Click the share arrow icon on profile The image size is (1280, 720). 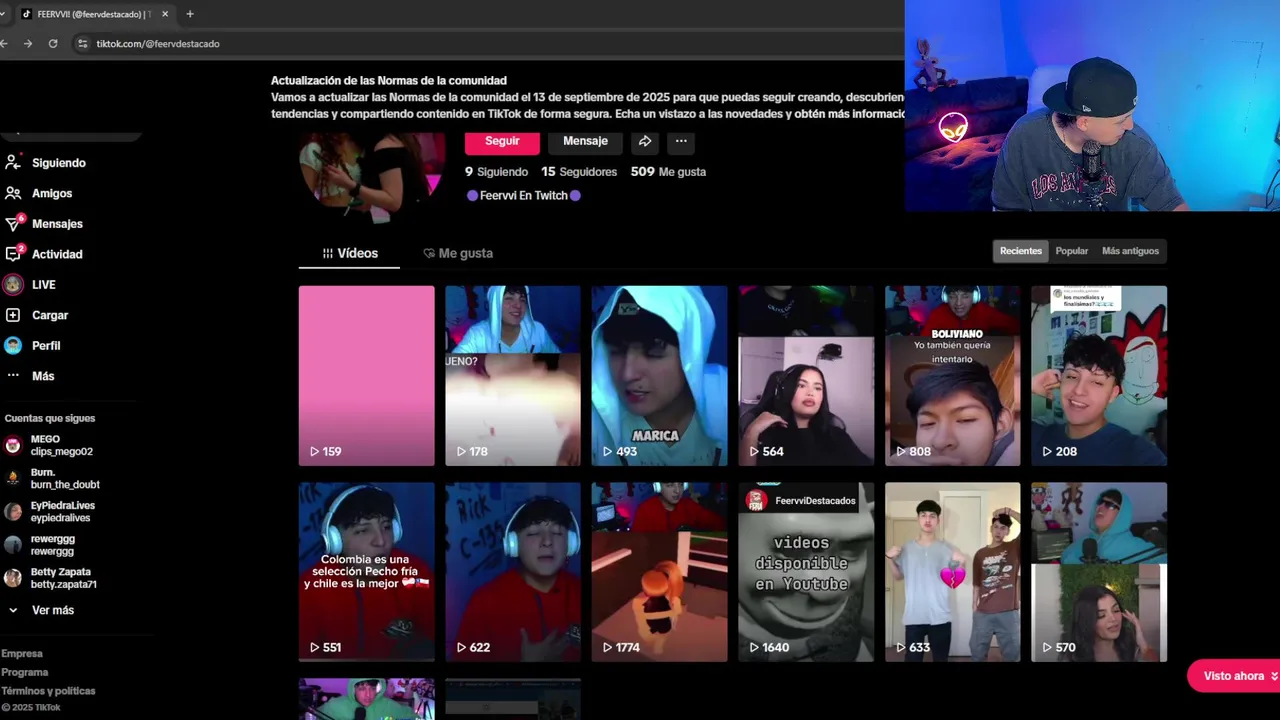[645, 141]
